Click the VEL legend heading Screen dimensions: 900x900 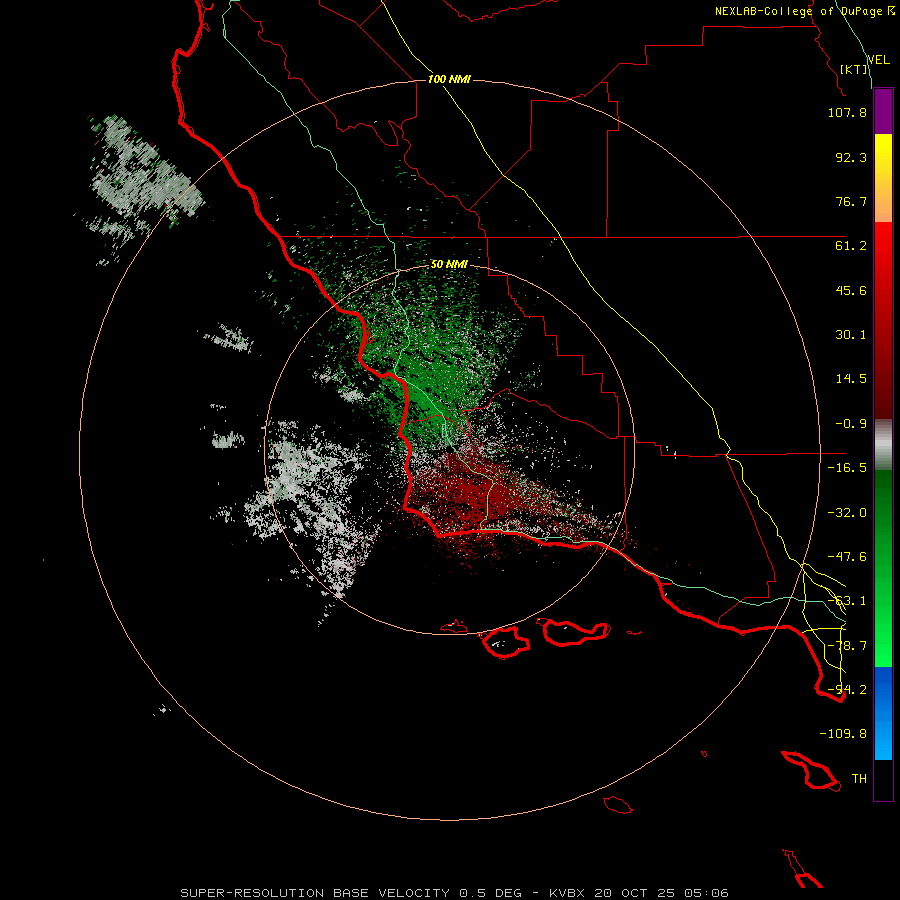point(878,60)
